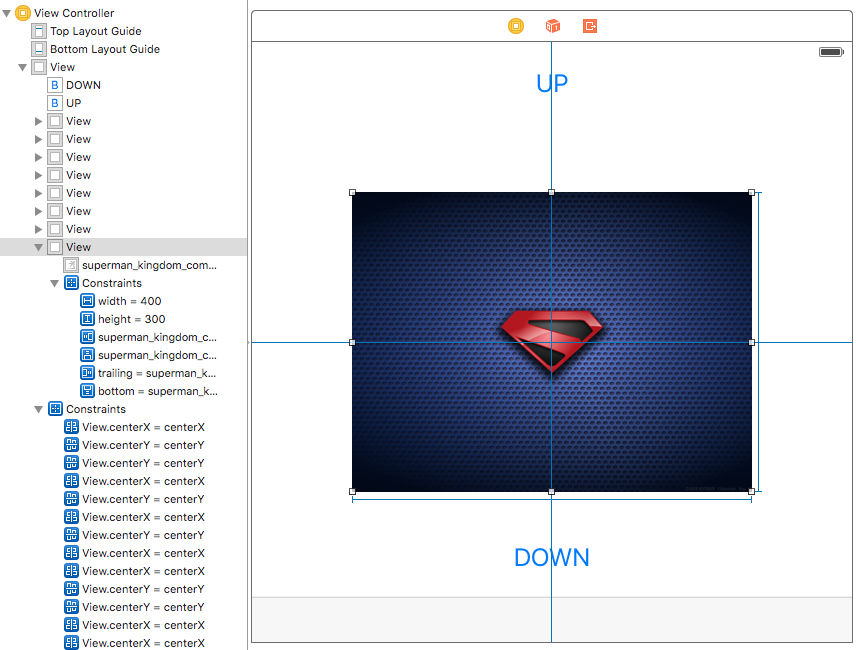The height and width of the screenshot is (650, 856).
Task: Collapse the View Controller disclosure triangle
Action: [7, 13]
